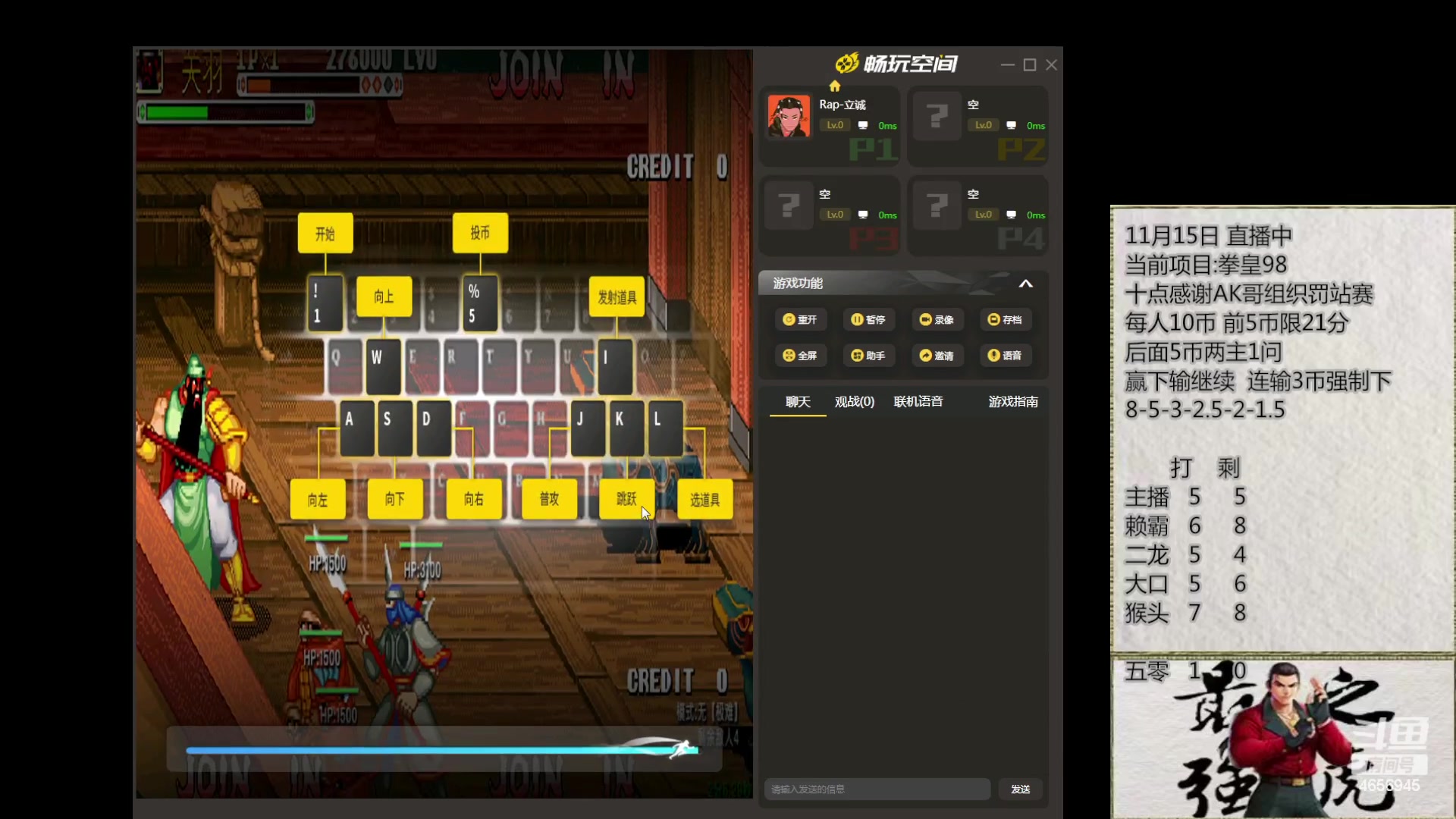Image resolution: width=1456 pixels, height=819 pixels.
Task: Minimize the 畅玩空间 window
Action: [x=1008, y=65]
